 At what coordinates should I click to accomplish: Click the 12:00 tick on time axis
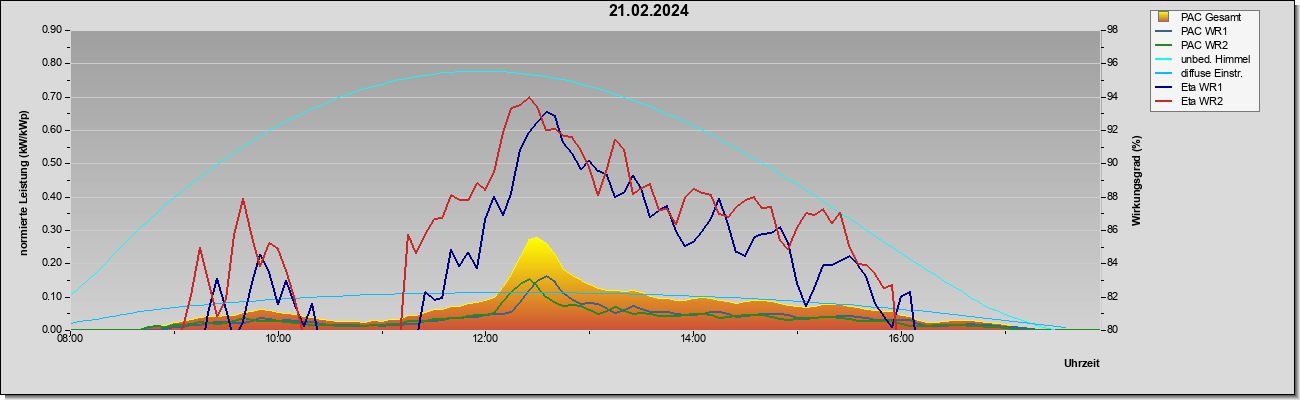click(x=485, y=338)
